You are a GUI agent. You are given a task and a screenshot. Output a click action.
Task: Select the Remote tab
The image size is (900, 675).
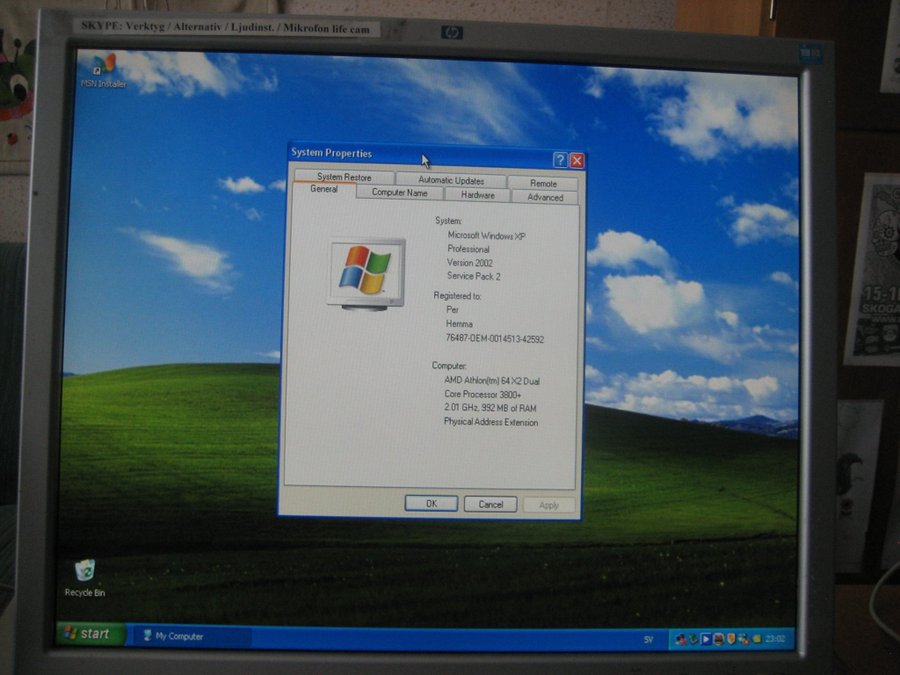pyautogui.click(x=544, y=183)
